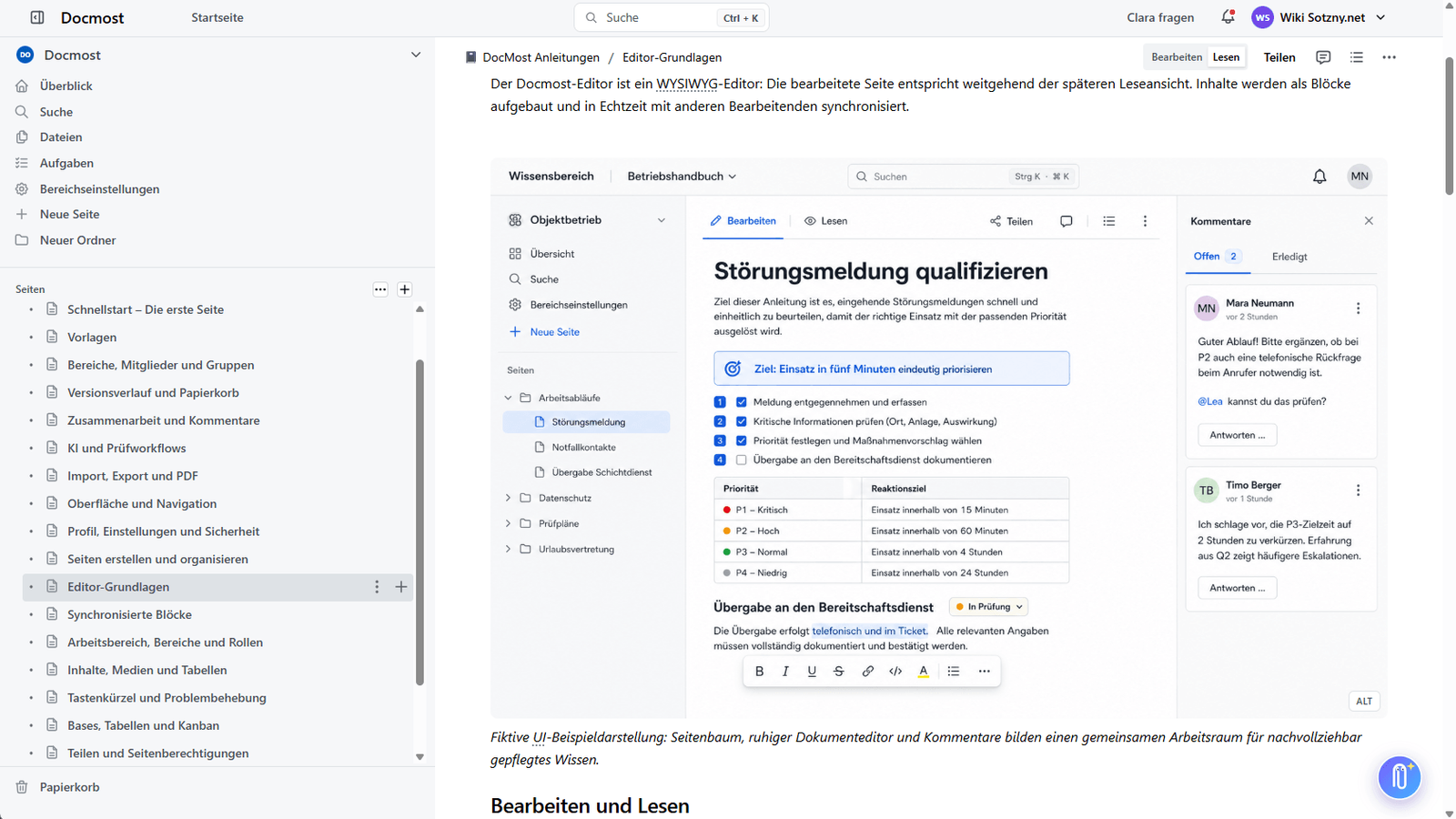The height and width of the screenshot is (819, 1456).
Task: Open Teilen und Seitenberechtigungen page
Action: click(157, 753)
